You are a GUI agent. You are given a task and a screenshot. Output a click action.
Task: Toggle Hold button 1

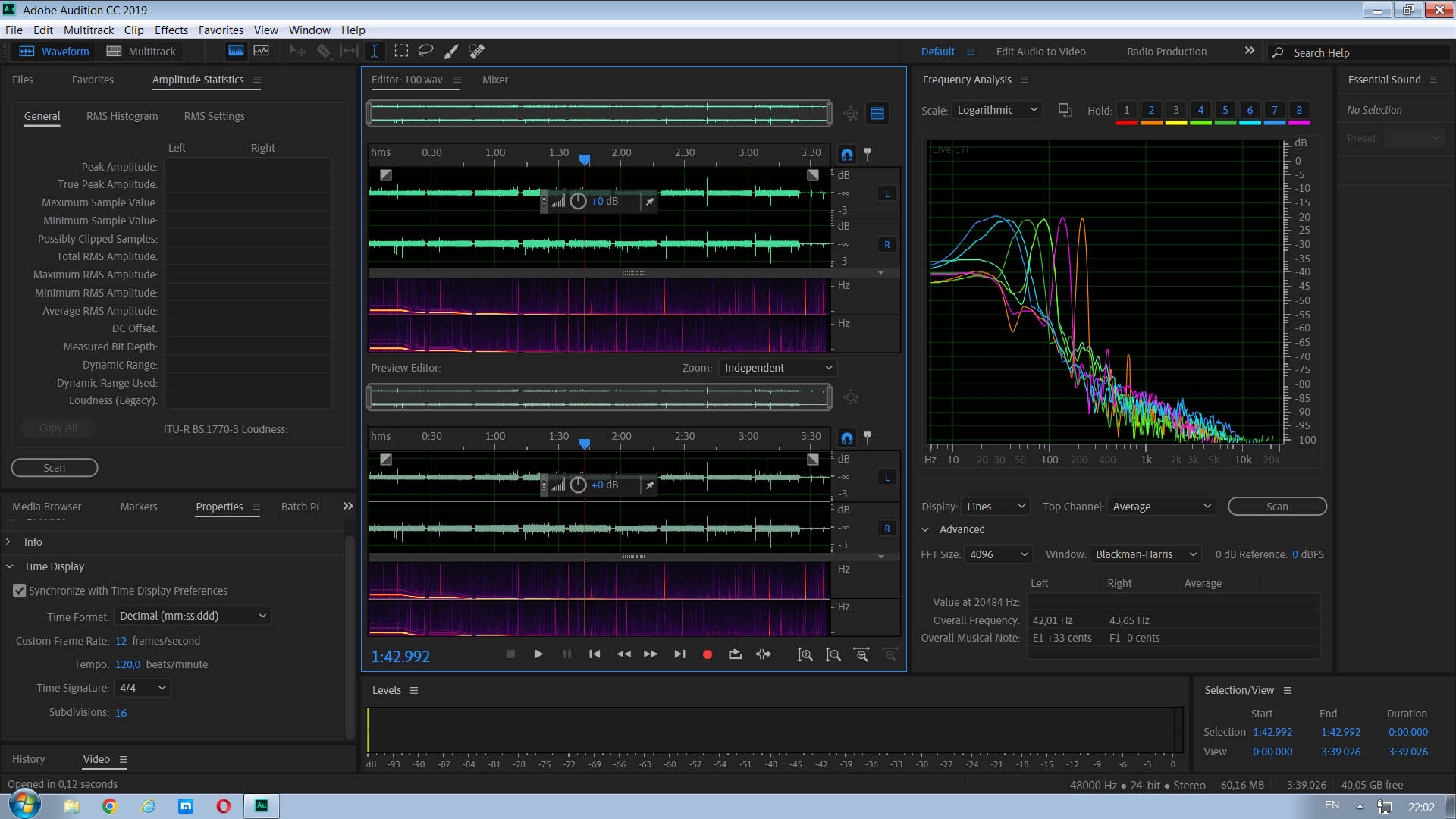pos(1127,111)
